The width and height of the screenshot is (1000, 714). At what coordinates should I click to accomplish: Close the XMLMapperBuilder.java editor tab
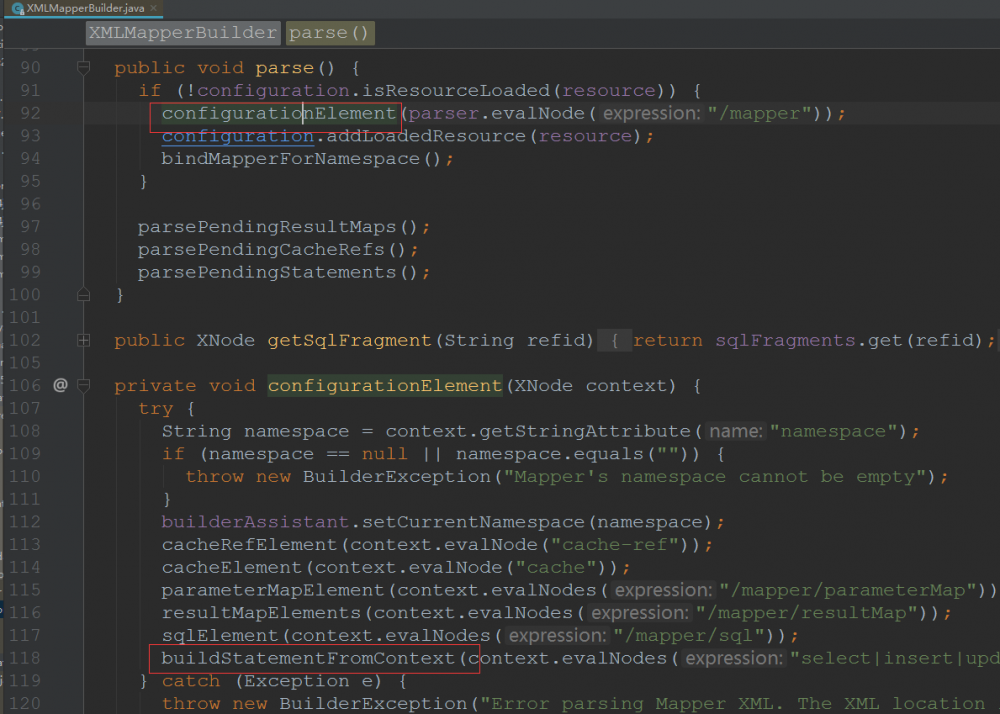click(x=153, y=8)
